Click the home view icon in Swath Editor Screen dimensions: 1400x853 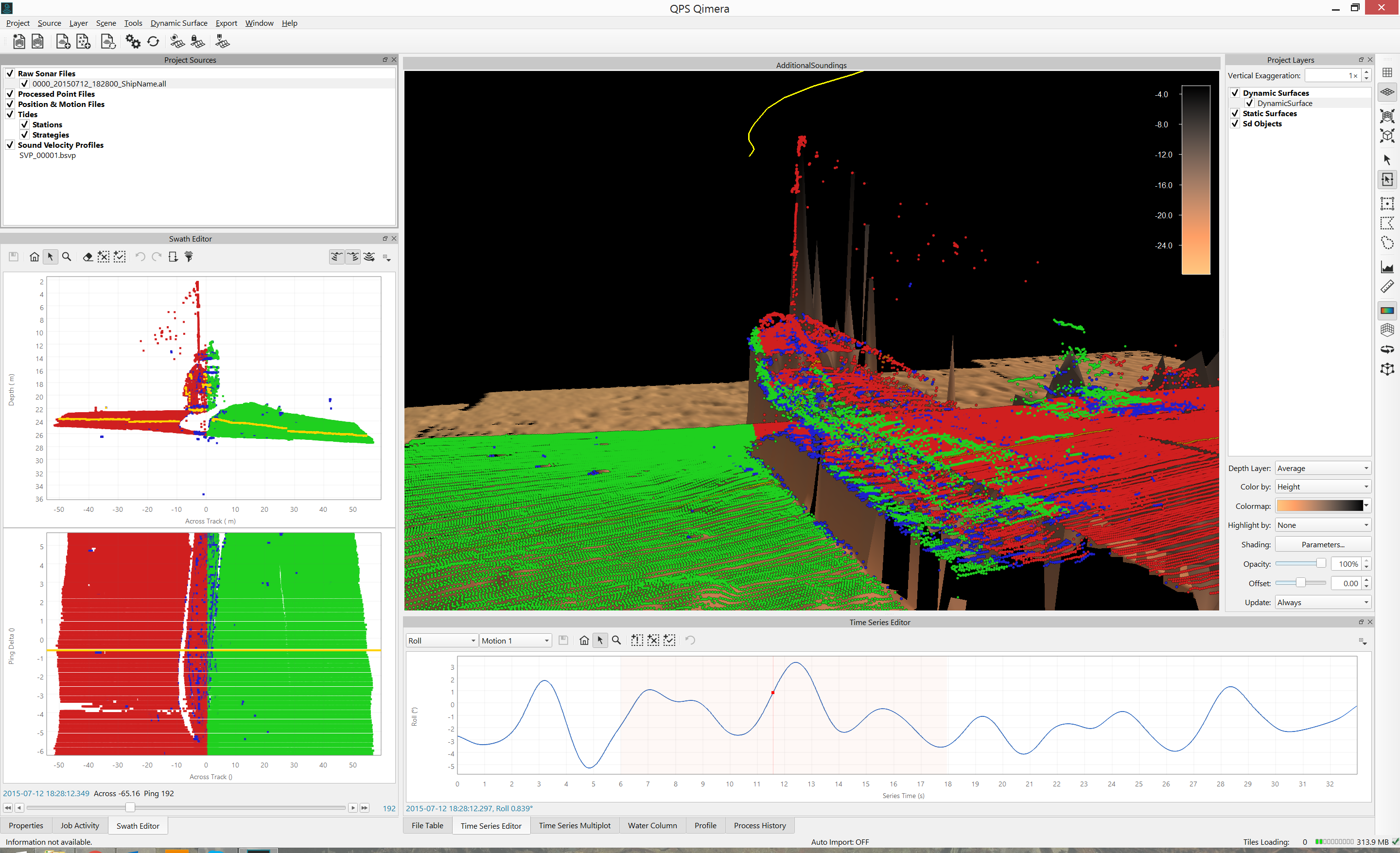tap(35, 257)
